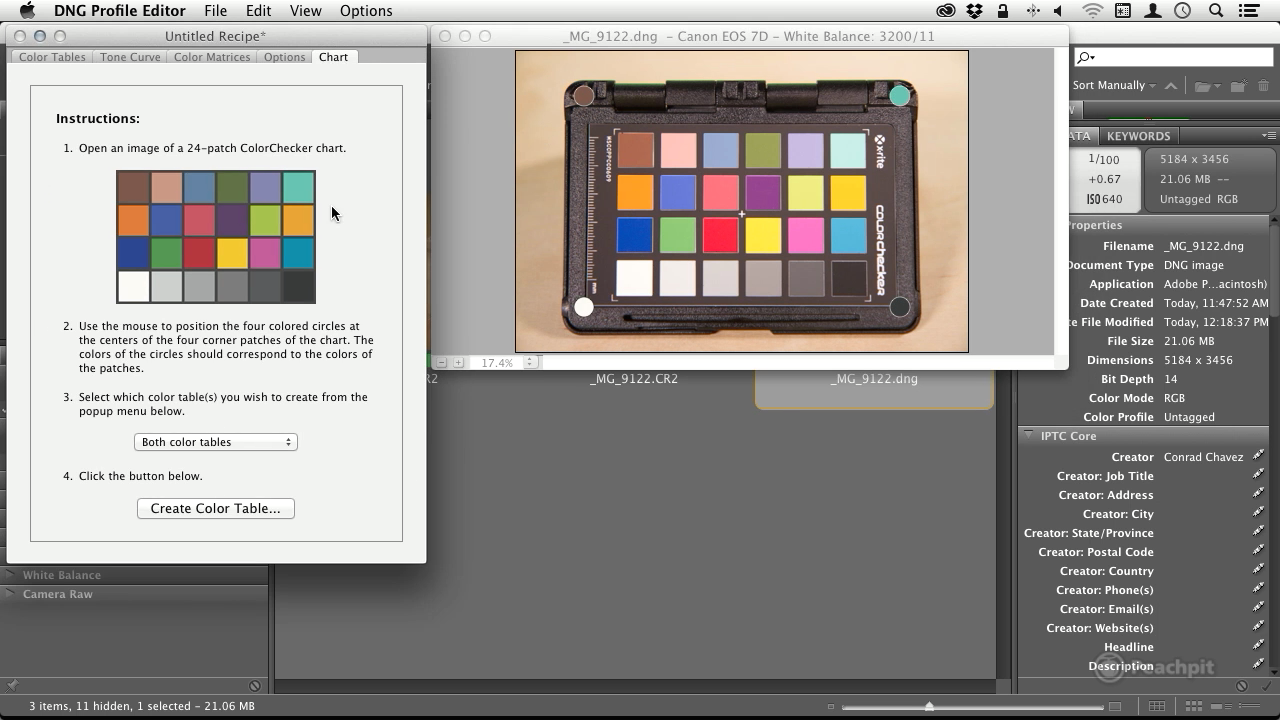Select the Color Matrices tab
The width and height of the screenshot is (1280, 720).
pyautogui.click(x=212, y=57)
